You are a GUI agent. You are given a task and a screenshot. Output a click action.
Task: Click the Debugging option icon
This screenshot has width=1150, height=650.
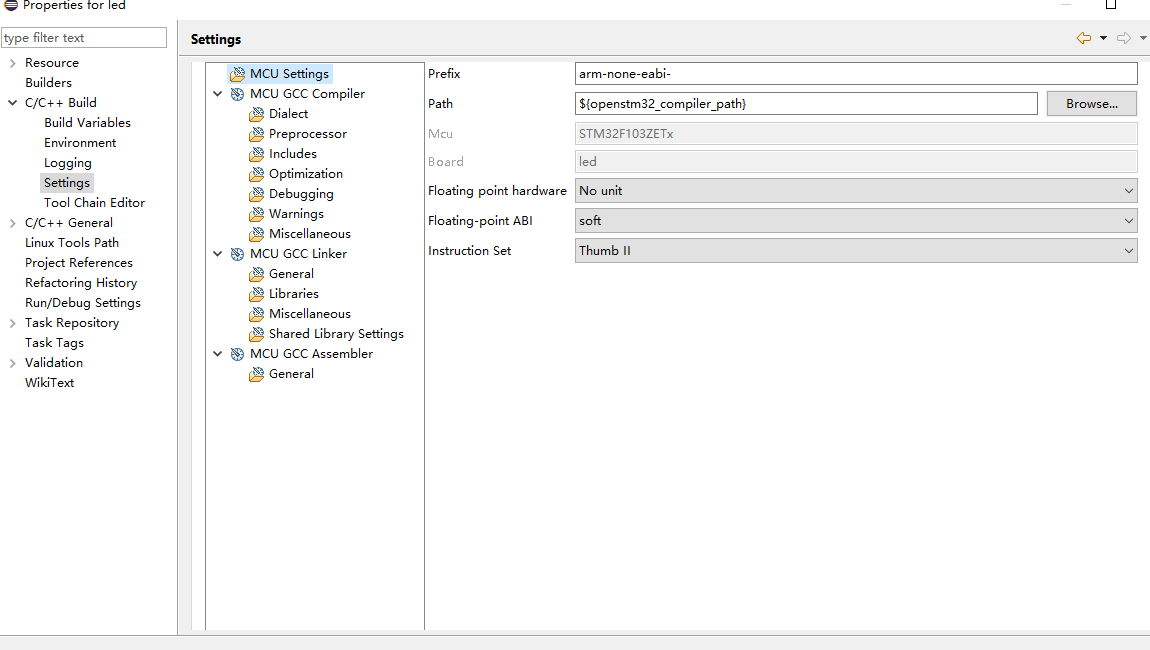click(x=257, y=194)
